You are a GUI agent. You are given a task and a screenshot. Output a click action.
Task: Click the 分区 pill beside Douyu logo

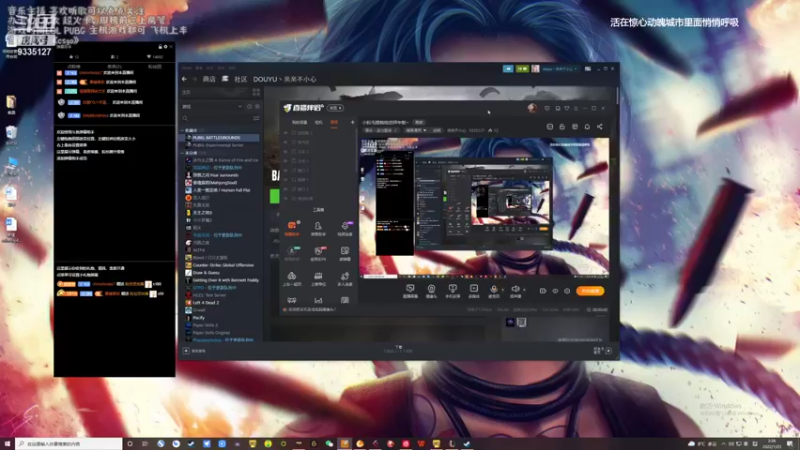click(x=335, y=108)
